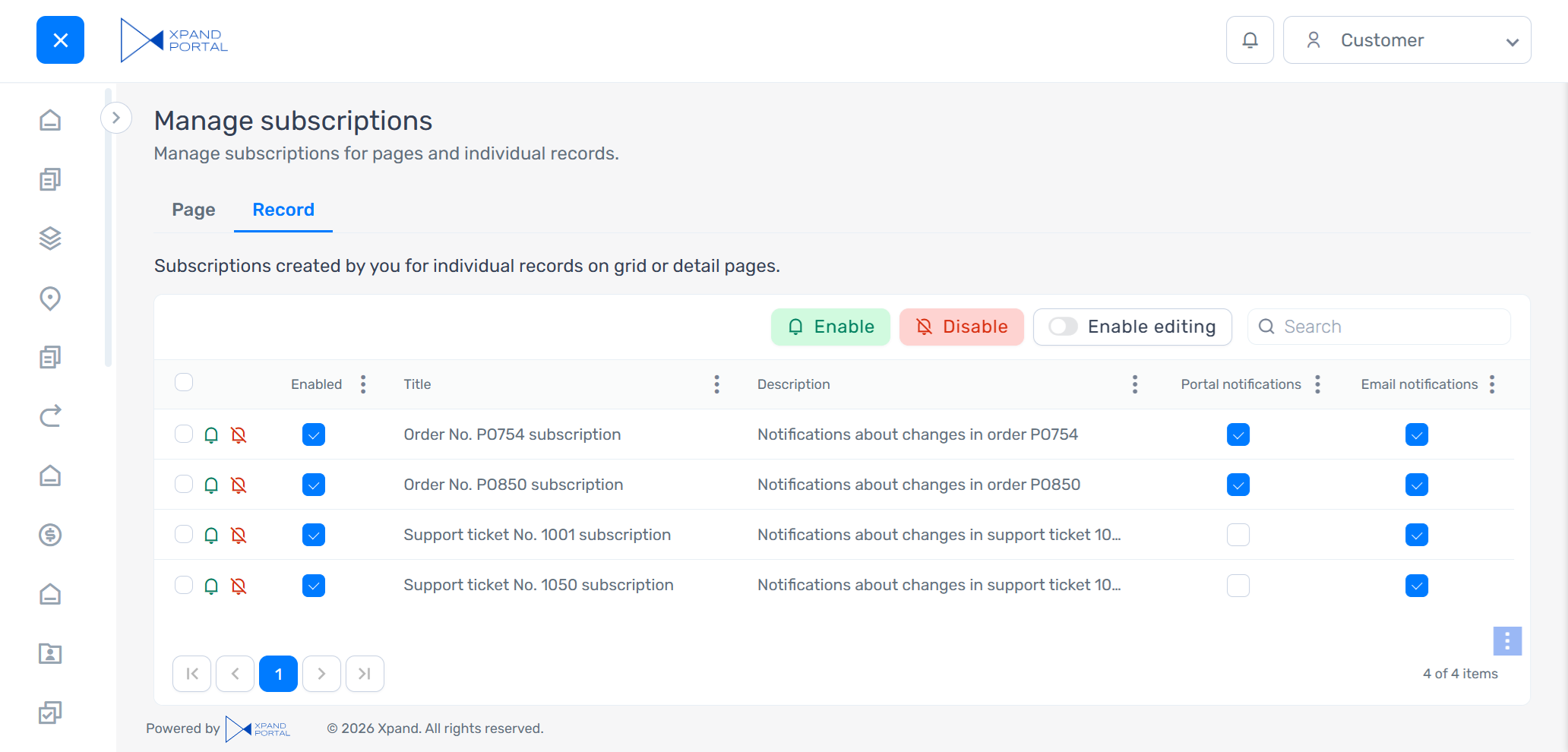Open the layers stack sidebar icon
Screen dimensions: 1568x752
50,239
